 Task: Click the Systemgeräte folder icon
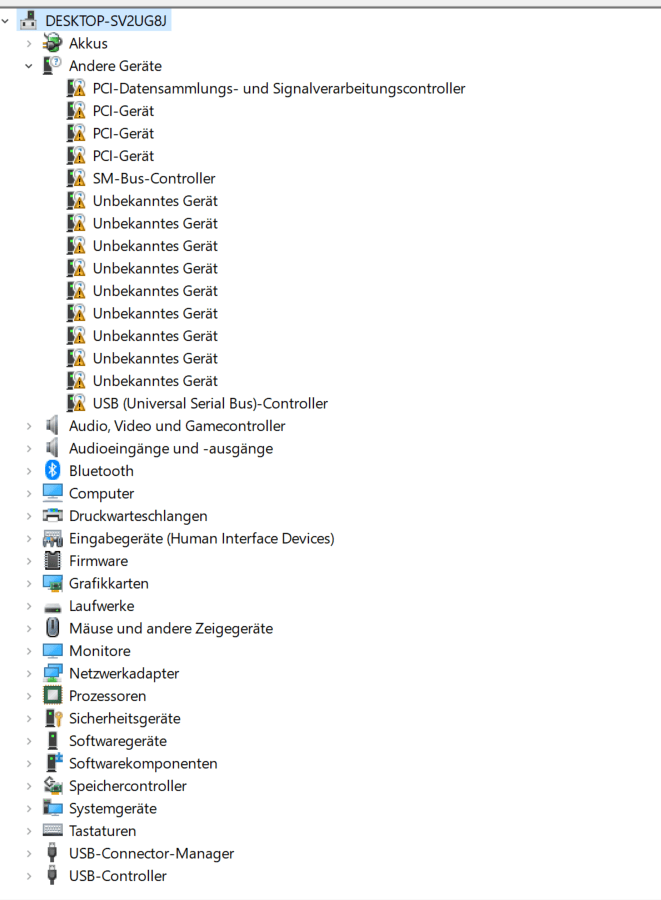pos(52,808)
